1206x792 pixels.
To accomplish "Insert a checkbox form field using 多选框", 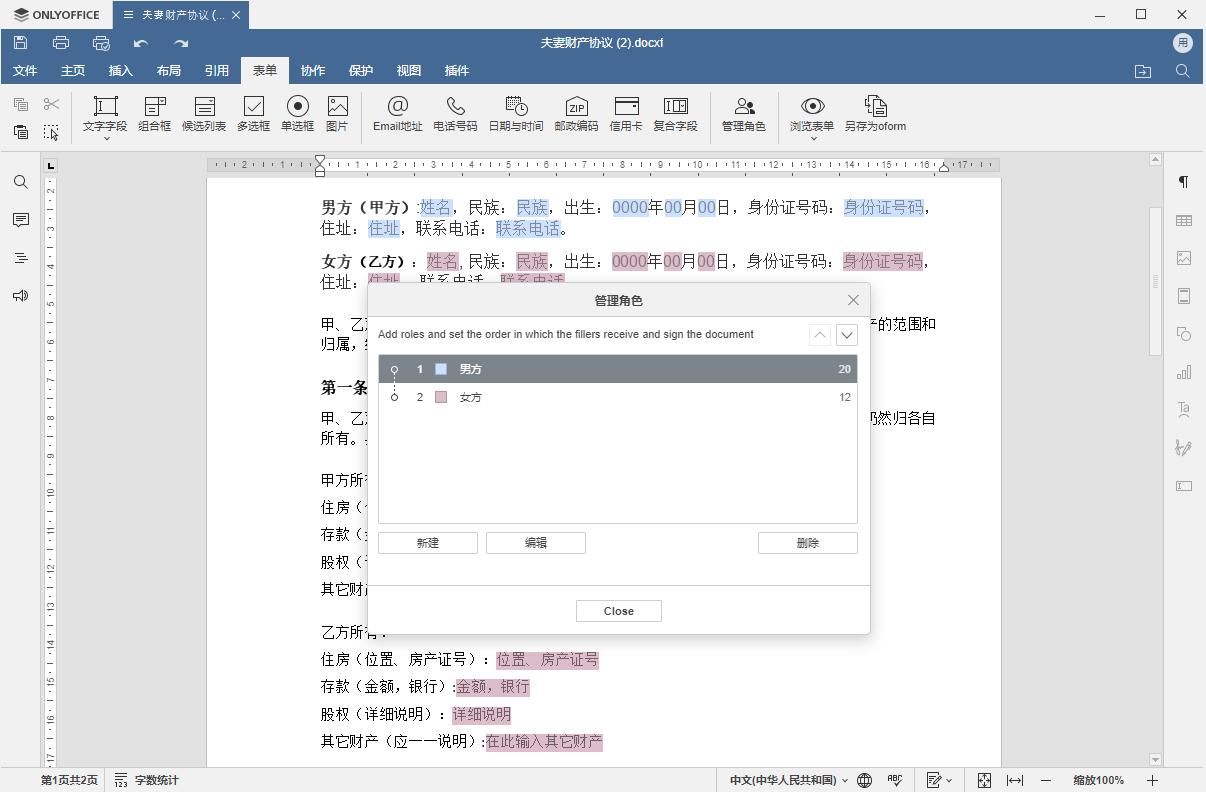I will (254, 115).
